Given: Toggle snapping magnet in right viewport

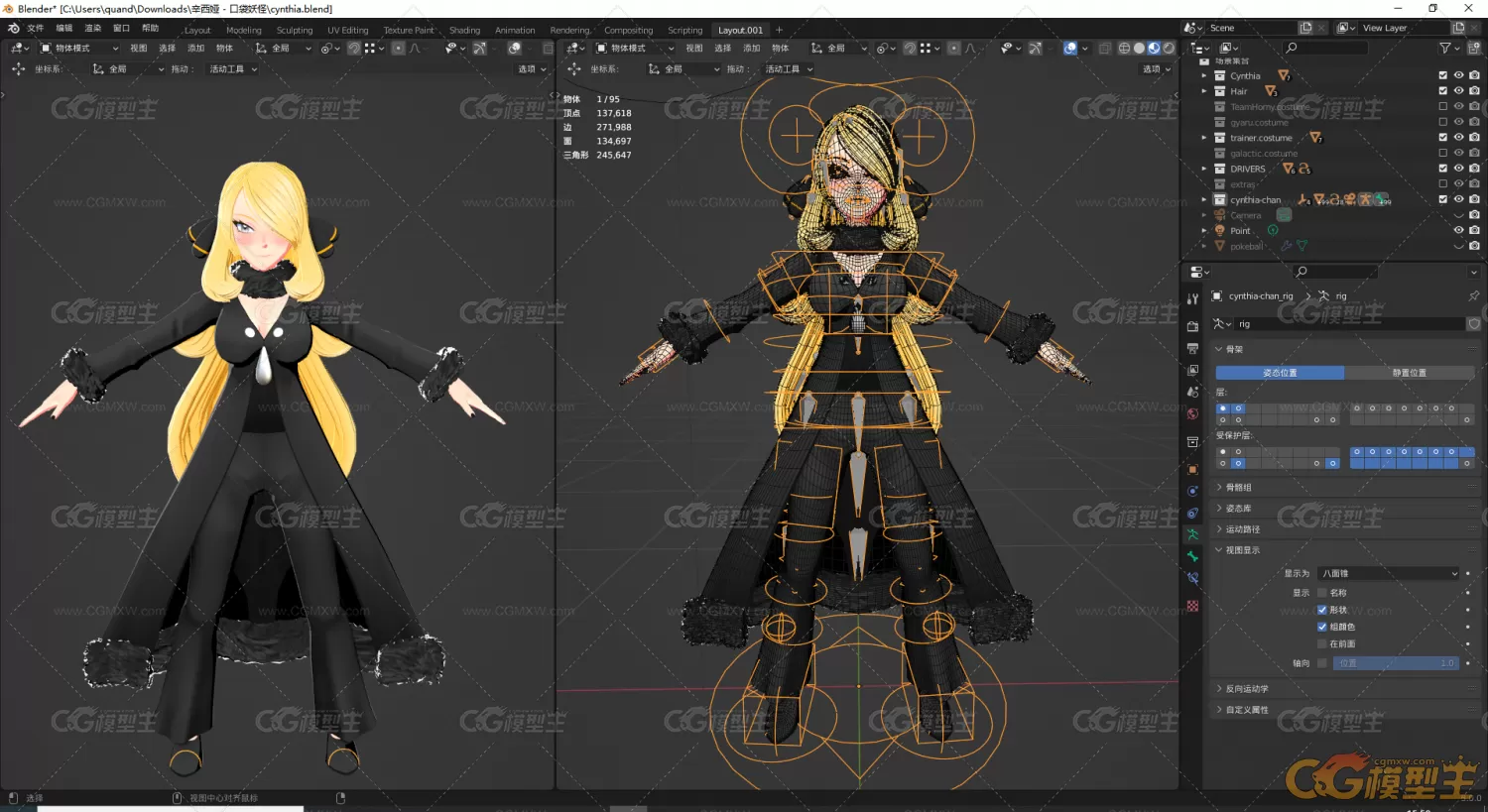Looking at the screenshot, I should [910, 48].
